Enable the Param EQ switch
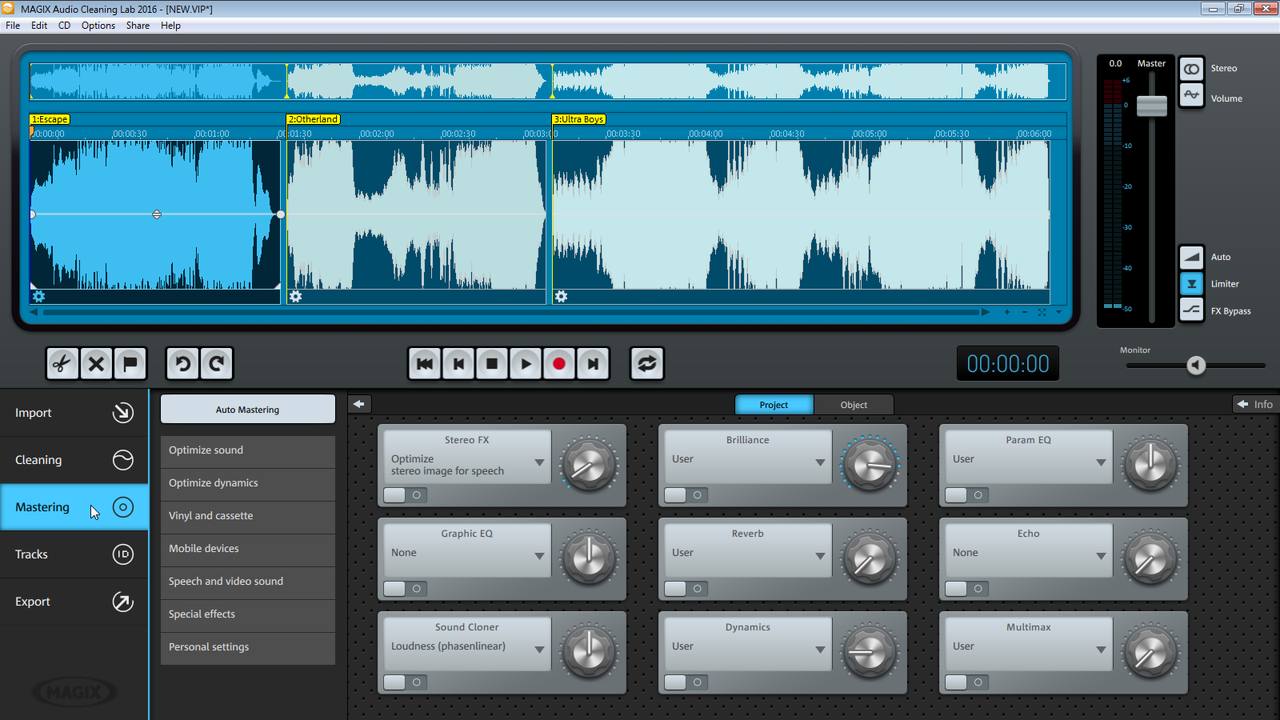This screenshot has width=1280, height=720. click(x=966, y=495)
